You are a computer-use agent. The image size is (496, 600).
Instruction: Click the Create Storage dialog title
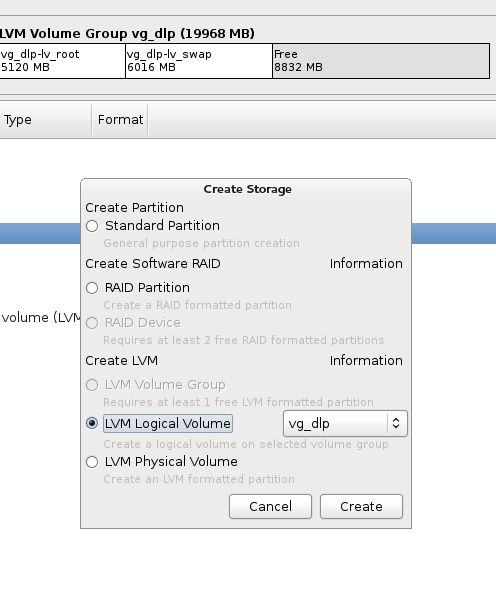click(x=247, y=189)
